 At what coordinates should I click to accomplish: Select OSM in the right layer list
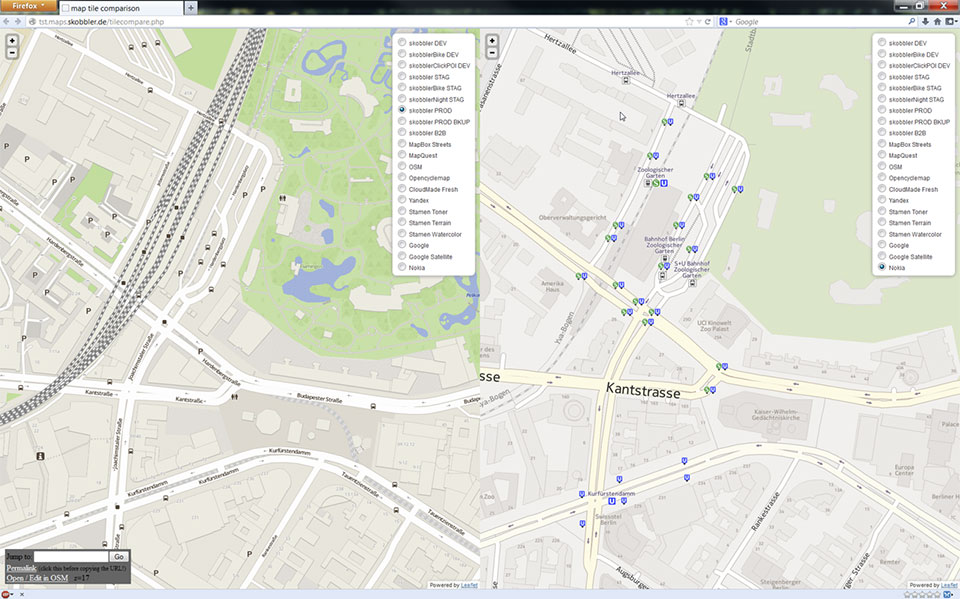tap(882, 166)
